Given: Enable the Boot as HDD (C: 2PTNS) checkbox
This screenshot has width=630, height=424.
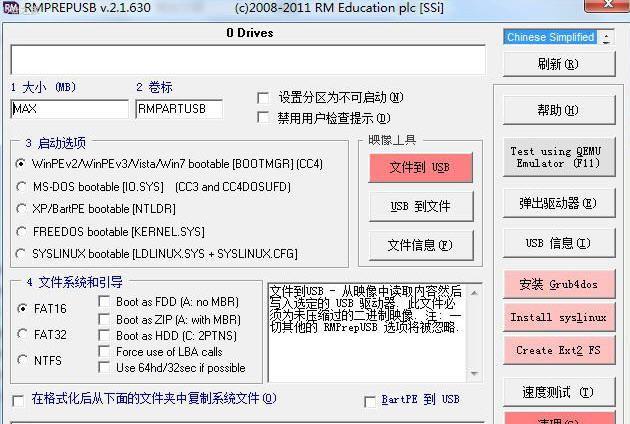Looking at the screenshot, I should click(105, 336).
